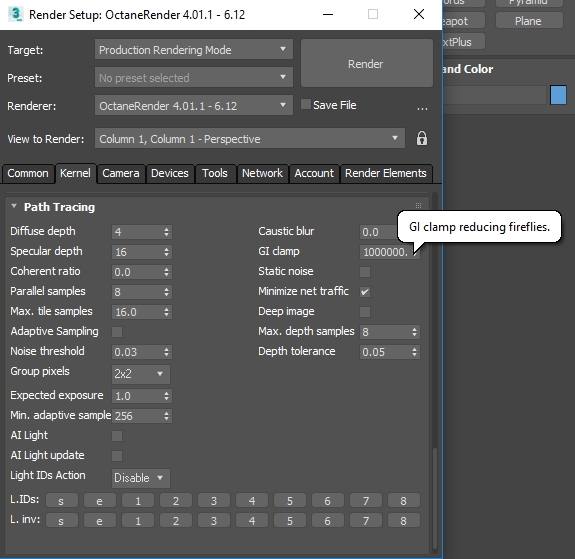Lock the view to render padlock icon
This screenshot has width=575, height=559.
422,138
